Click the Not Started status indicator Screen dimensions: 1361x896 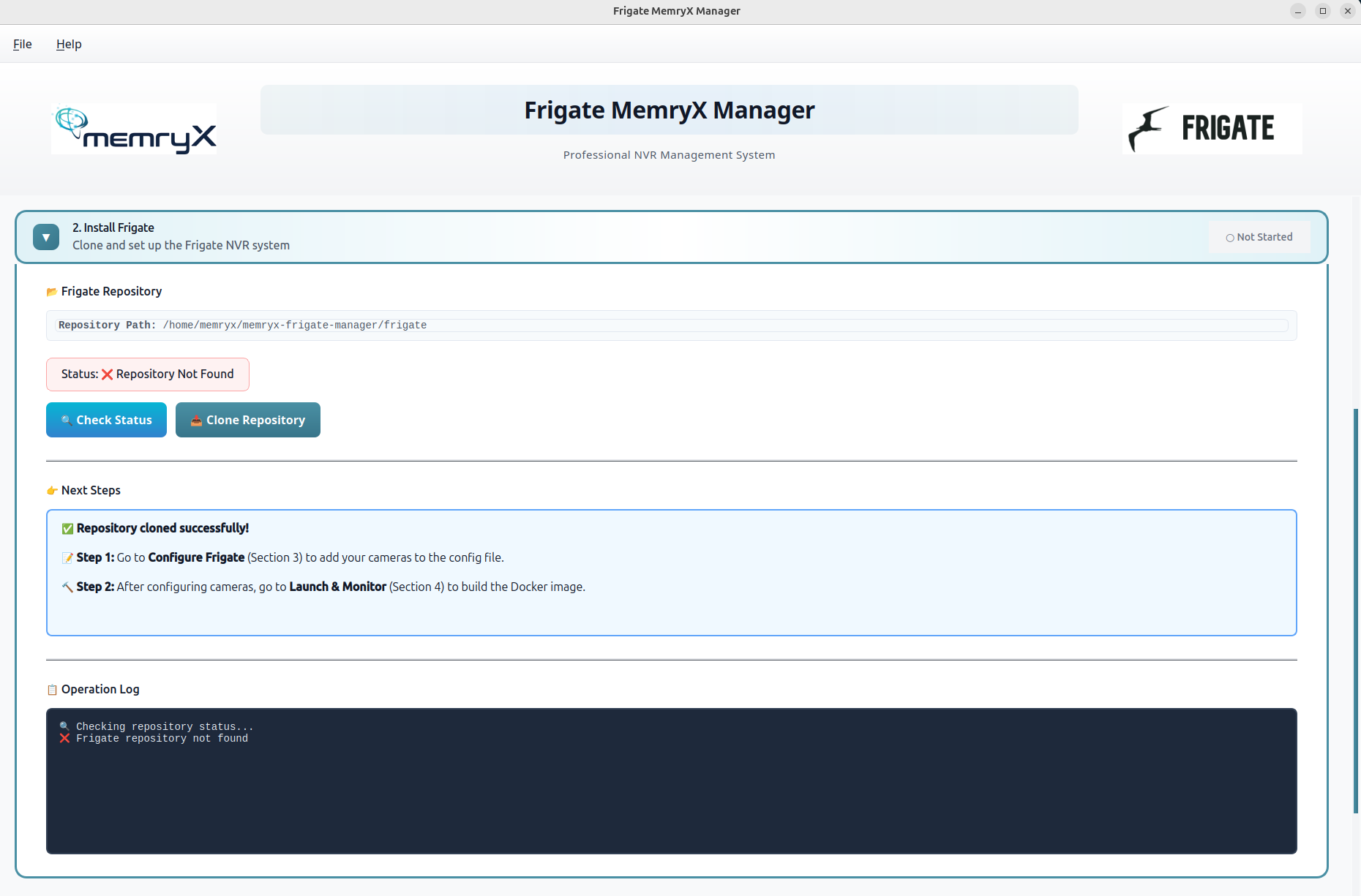[x=1259, y=237]
